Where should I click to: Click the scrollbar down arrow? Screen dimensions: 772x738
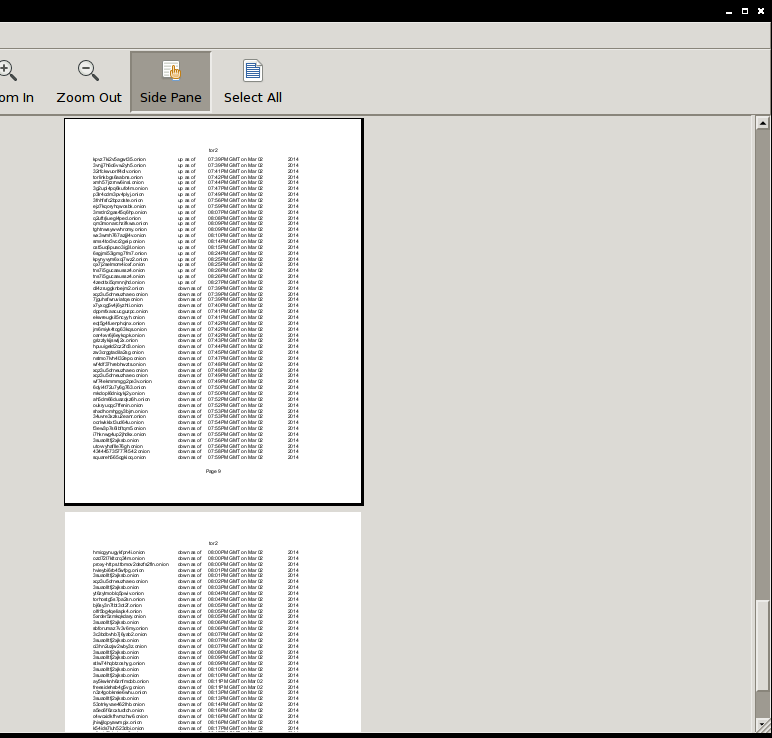tap(762, 725)
